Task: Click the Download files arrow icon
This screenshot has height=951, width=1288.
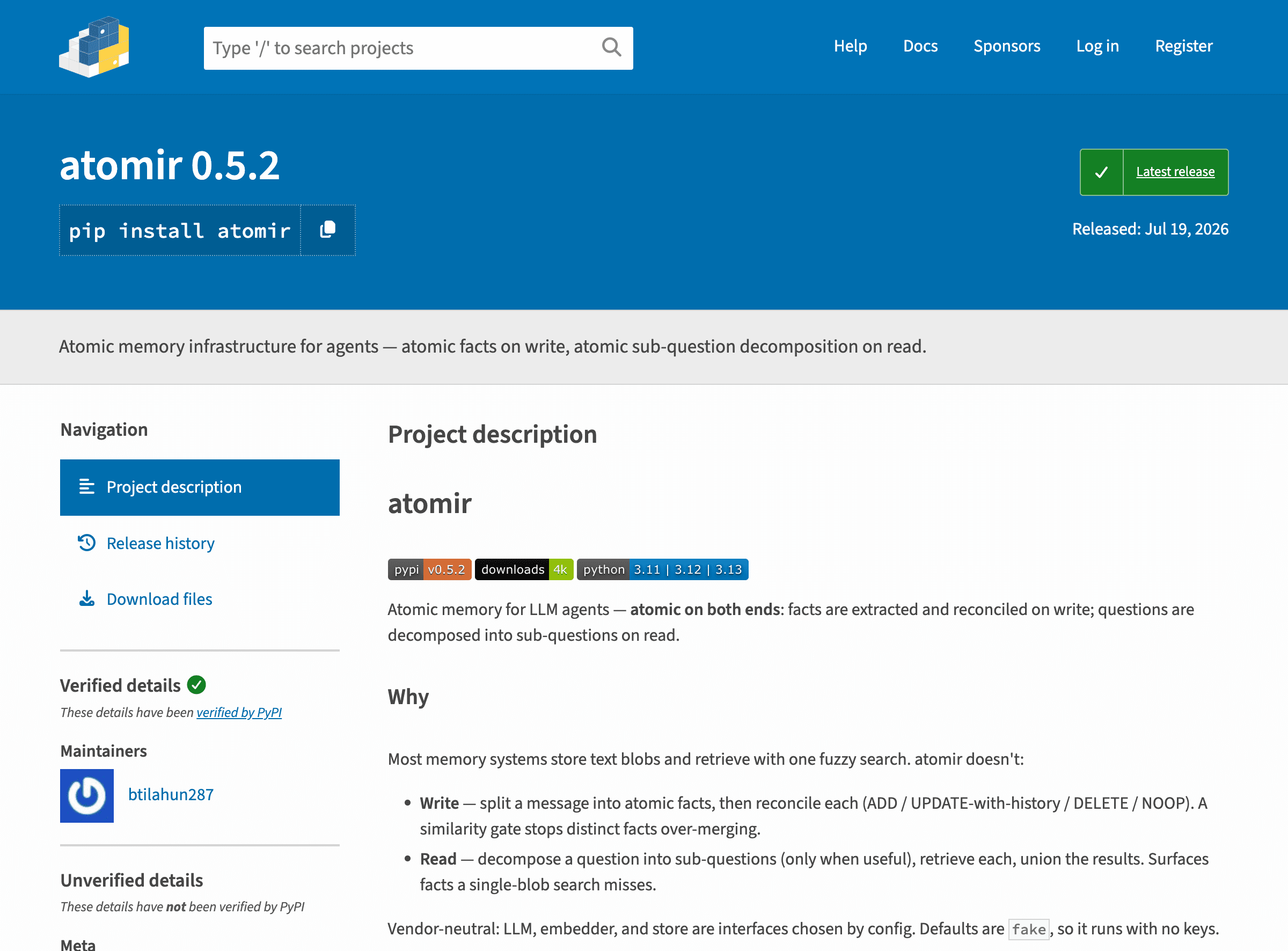Action: 87,599
